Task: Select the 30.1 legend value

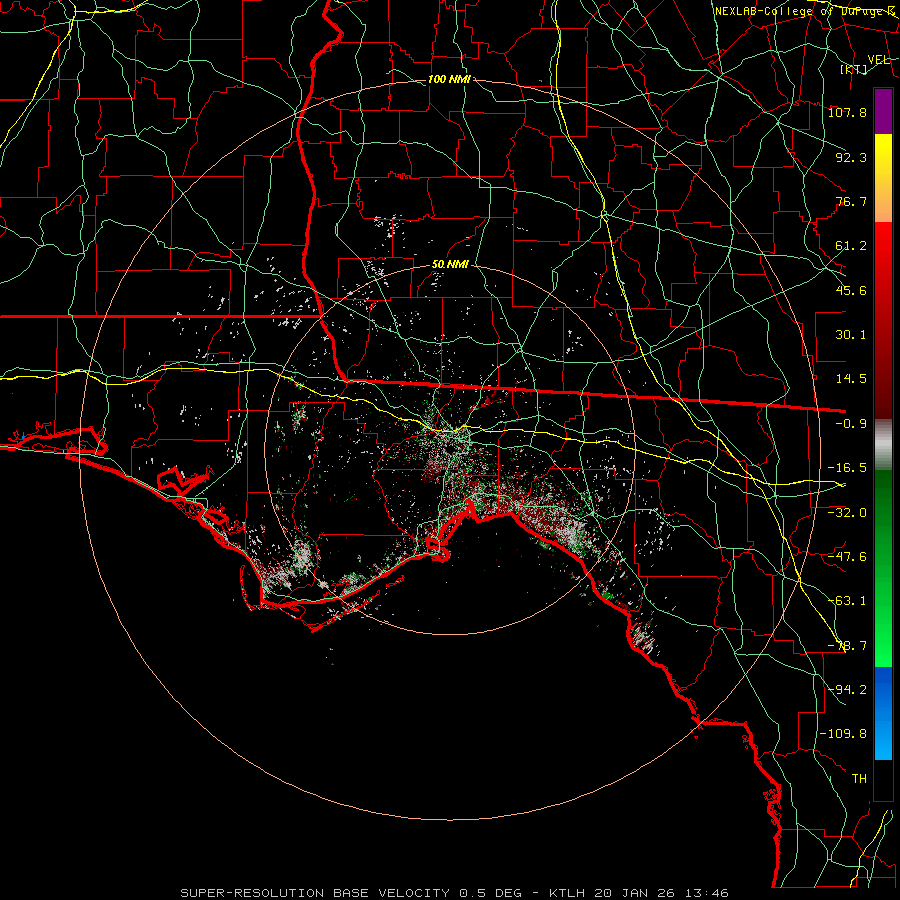Action: click(x=851, y=334)
